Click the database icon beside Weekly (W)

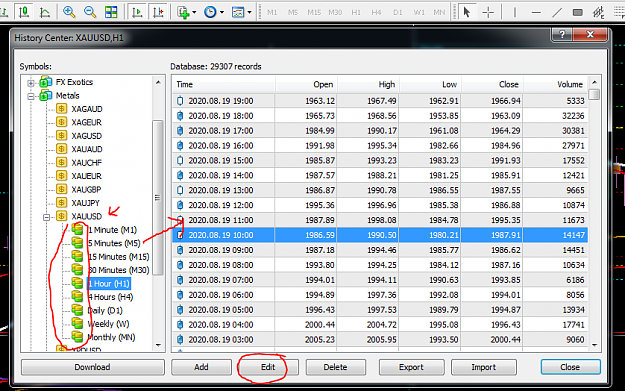(77, 324)
